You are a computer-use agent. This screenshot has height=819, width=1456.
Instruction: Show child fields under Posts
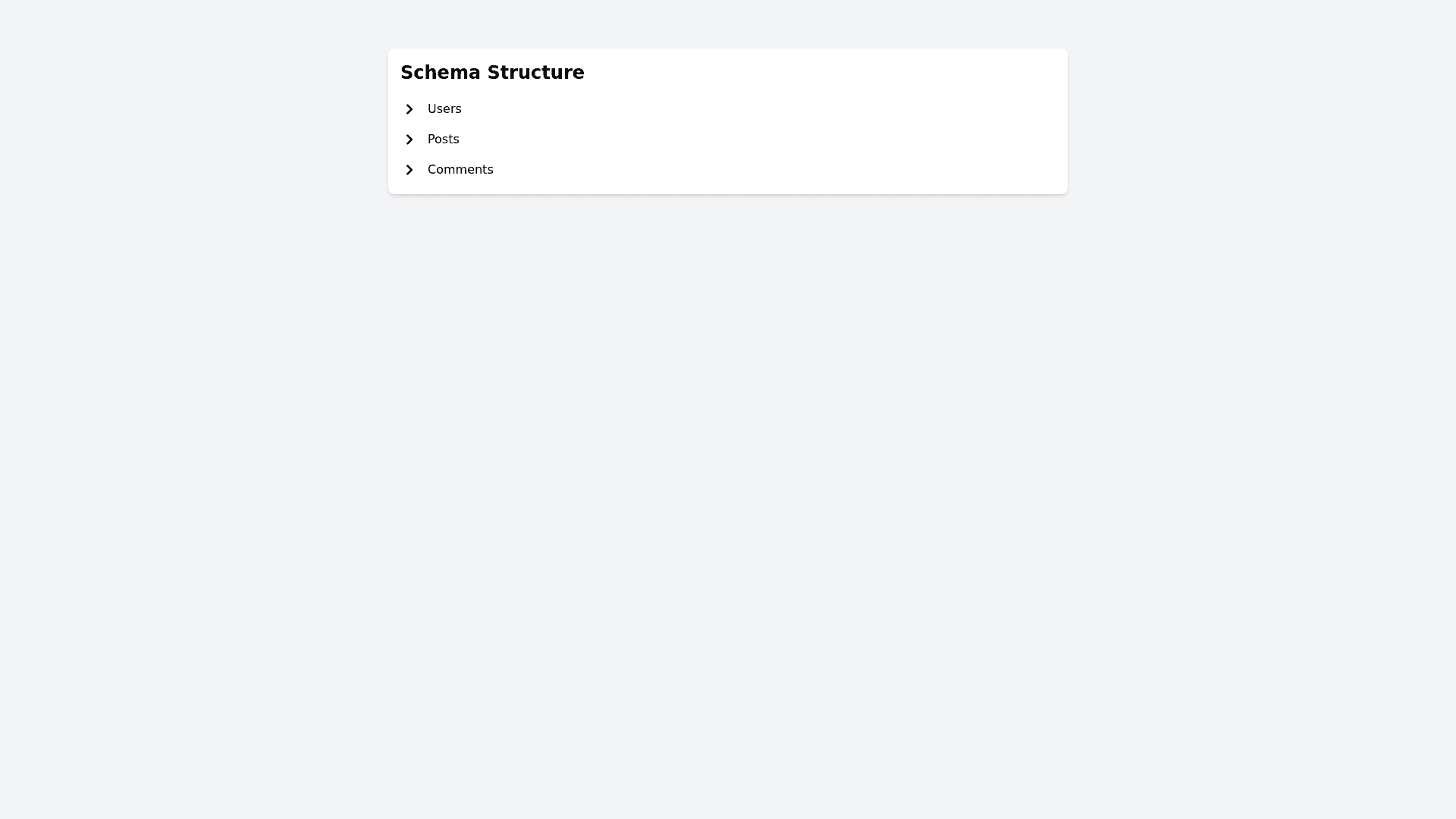click(409, 140)
